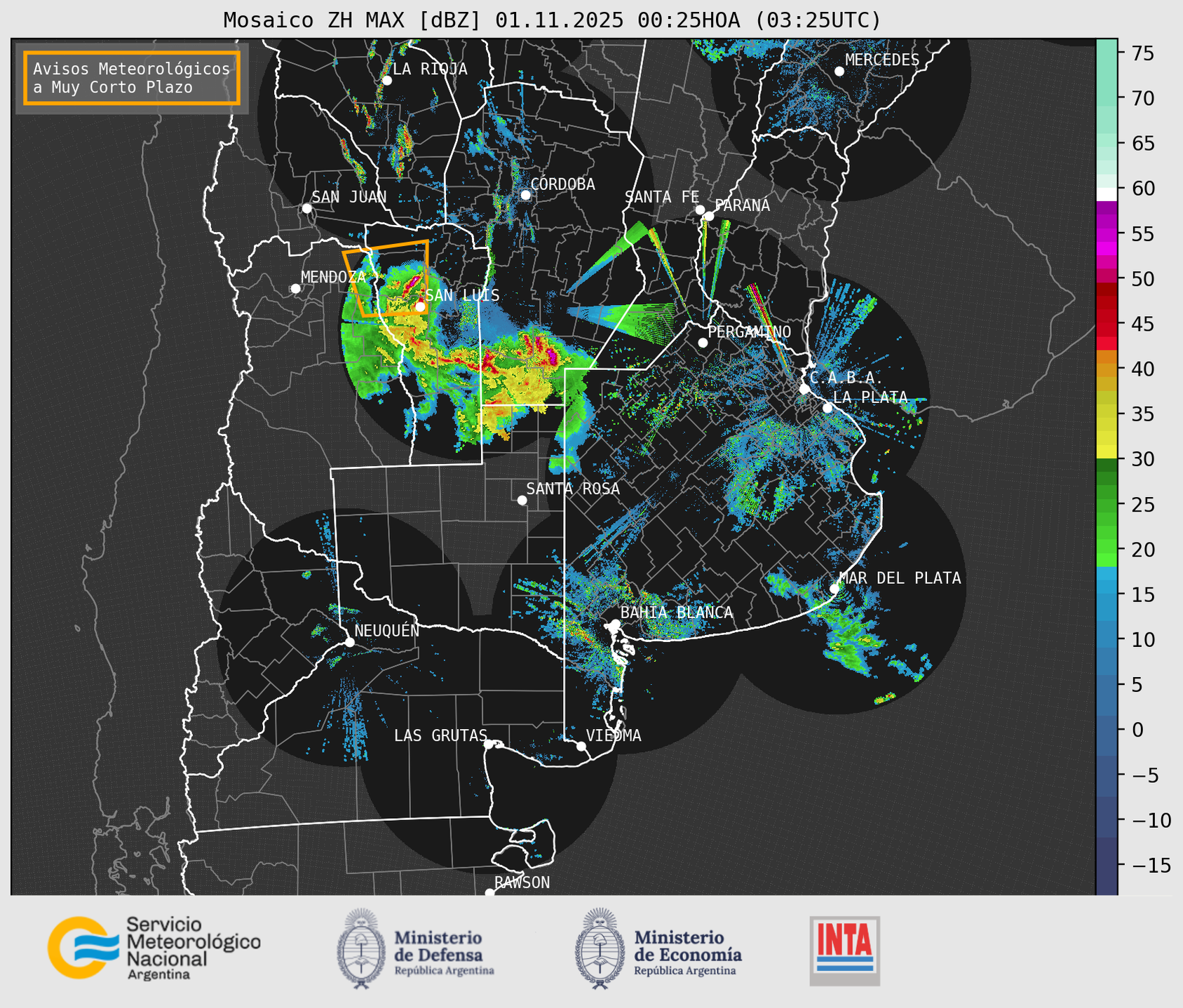This screenshot has width=1183, height=1008.
Task: Select the PARANÁ city marker
Action: point(709,216)
